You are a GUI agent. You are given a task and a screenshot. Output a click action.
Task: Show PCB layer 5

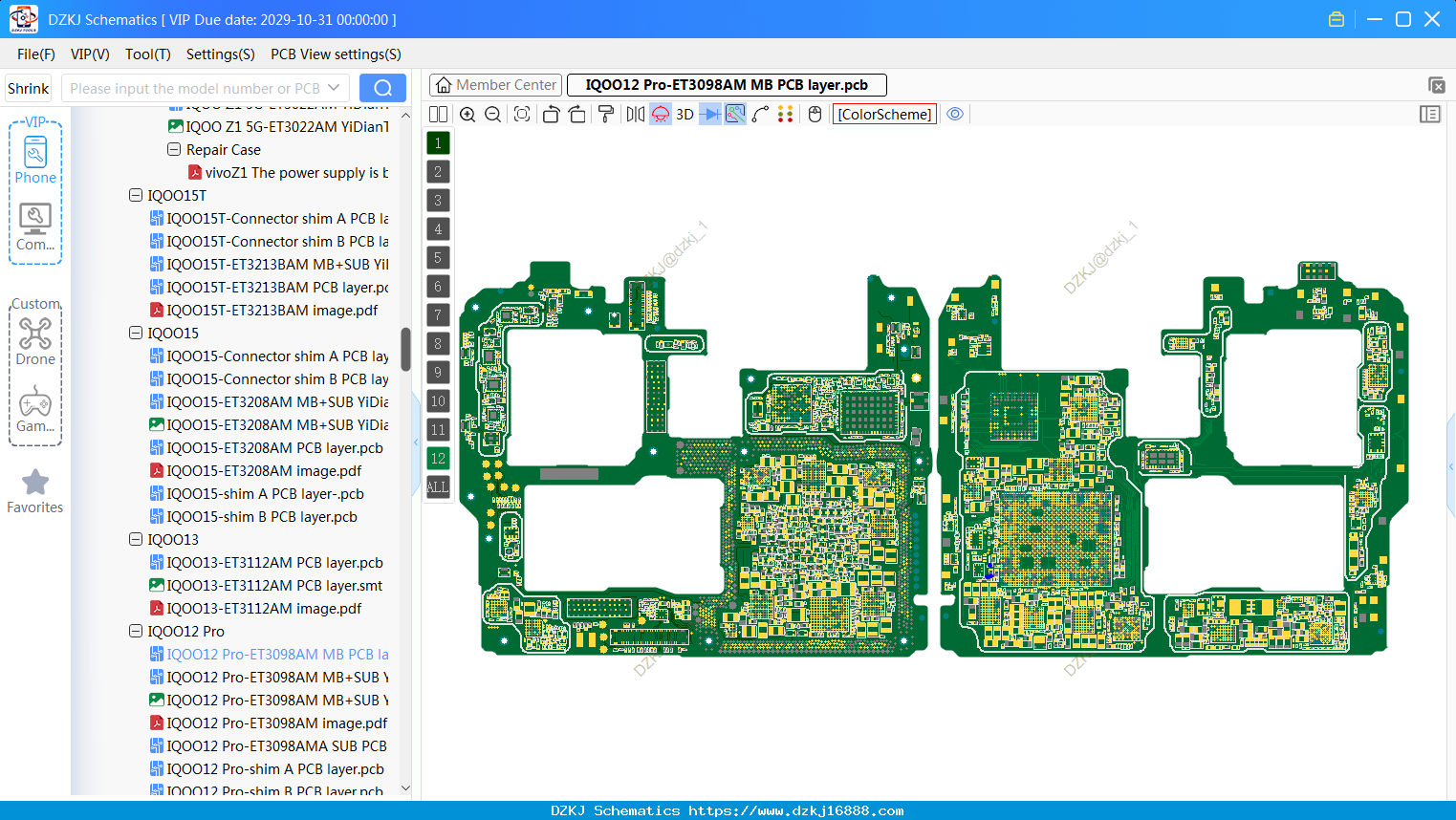tap(438, 258)
